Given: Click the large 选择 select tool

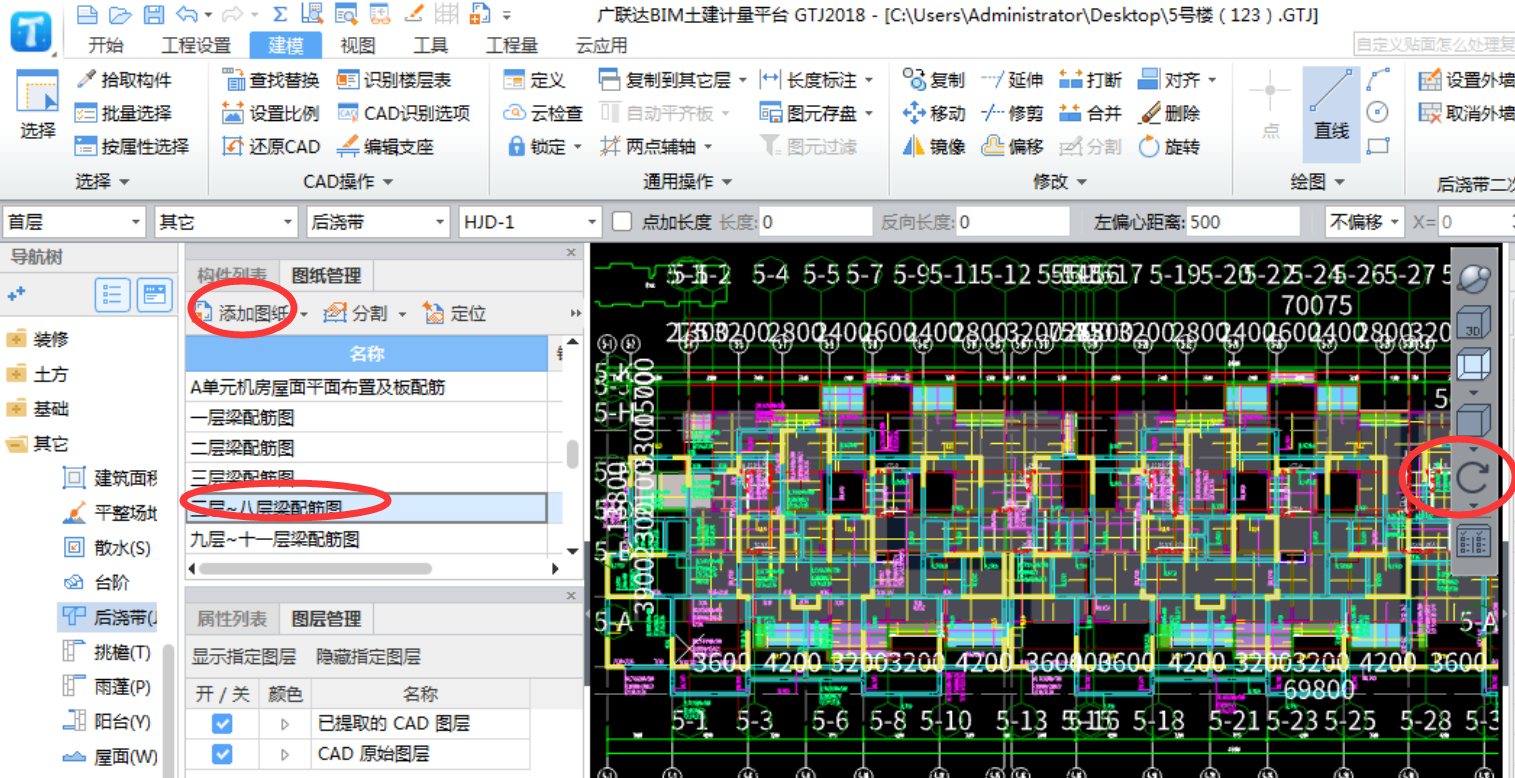Looking at the screenshot, I should [x=38, y=105].
